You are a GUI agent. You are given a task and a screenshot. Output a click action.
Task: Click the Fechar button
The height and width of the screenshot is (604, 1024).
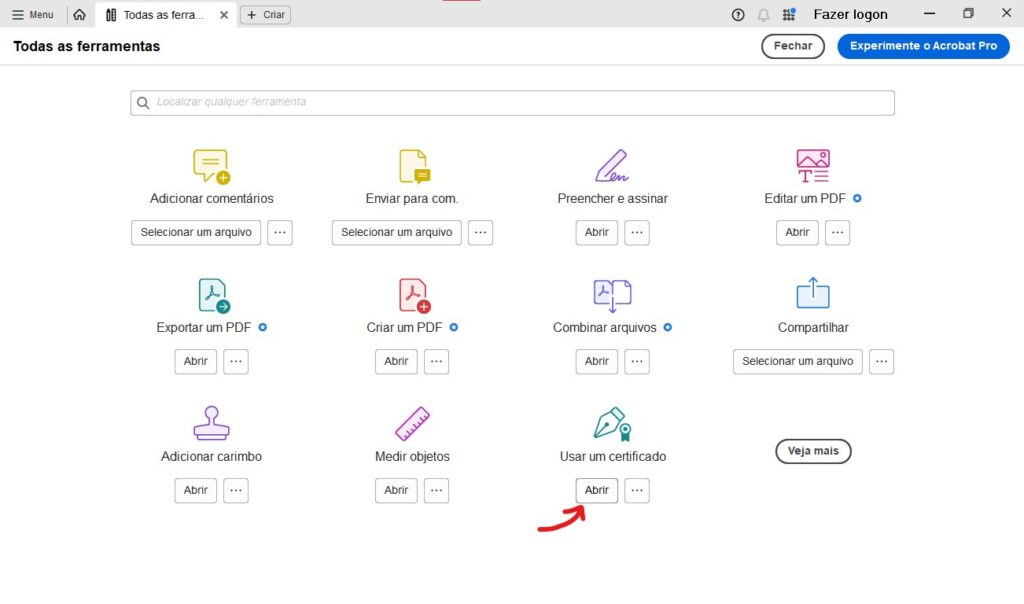(793, 46)
